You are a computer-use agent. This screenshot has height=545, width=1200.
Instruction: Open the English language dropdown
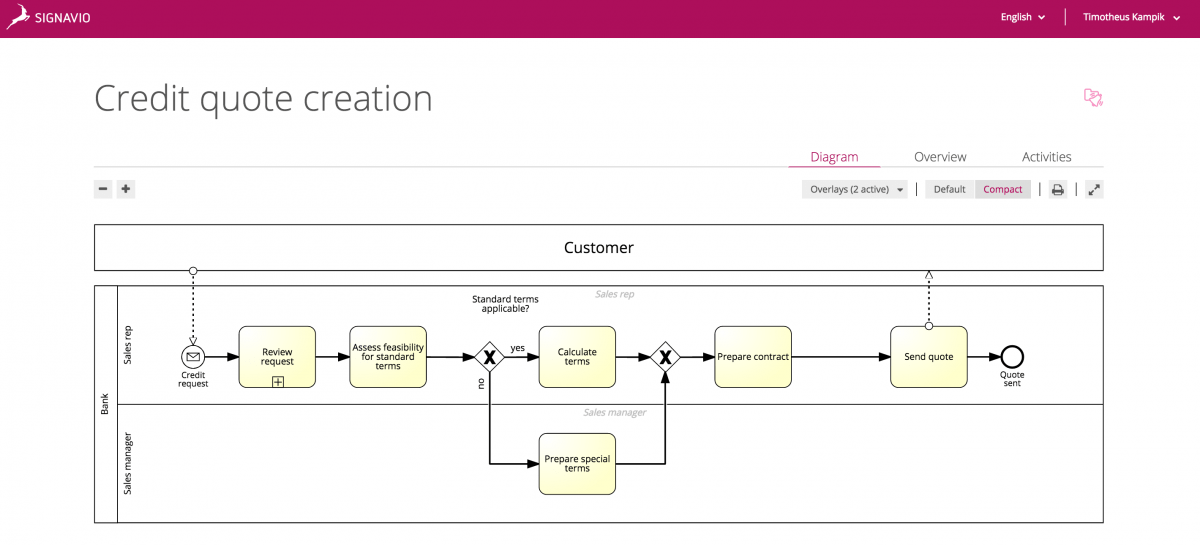(x=1023, y=17)
